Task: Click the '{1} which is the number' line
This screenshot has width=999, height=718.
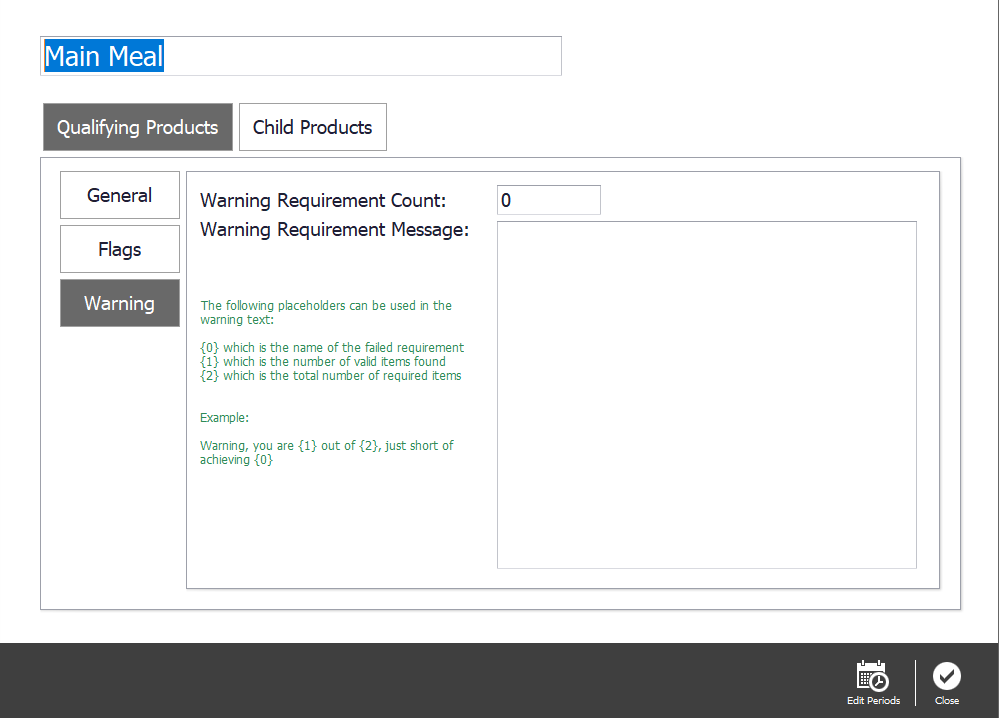Action: [x=323, y=361]
